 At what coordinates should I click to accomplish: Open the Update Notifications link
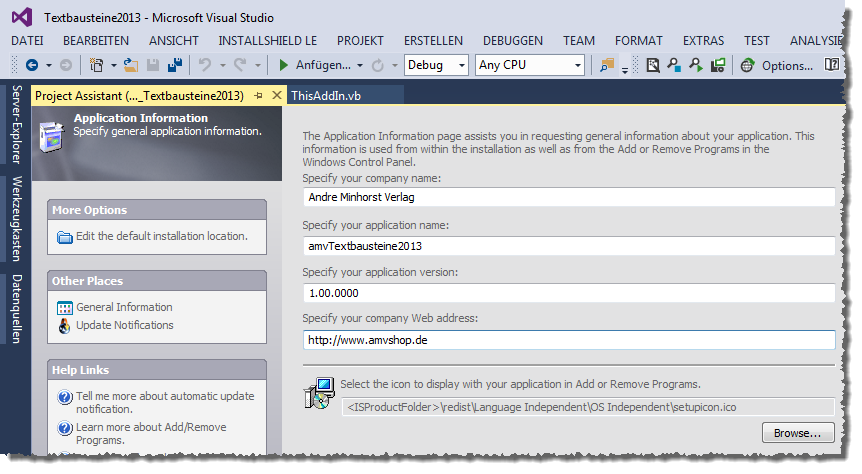click(125, 326)
